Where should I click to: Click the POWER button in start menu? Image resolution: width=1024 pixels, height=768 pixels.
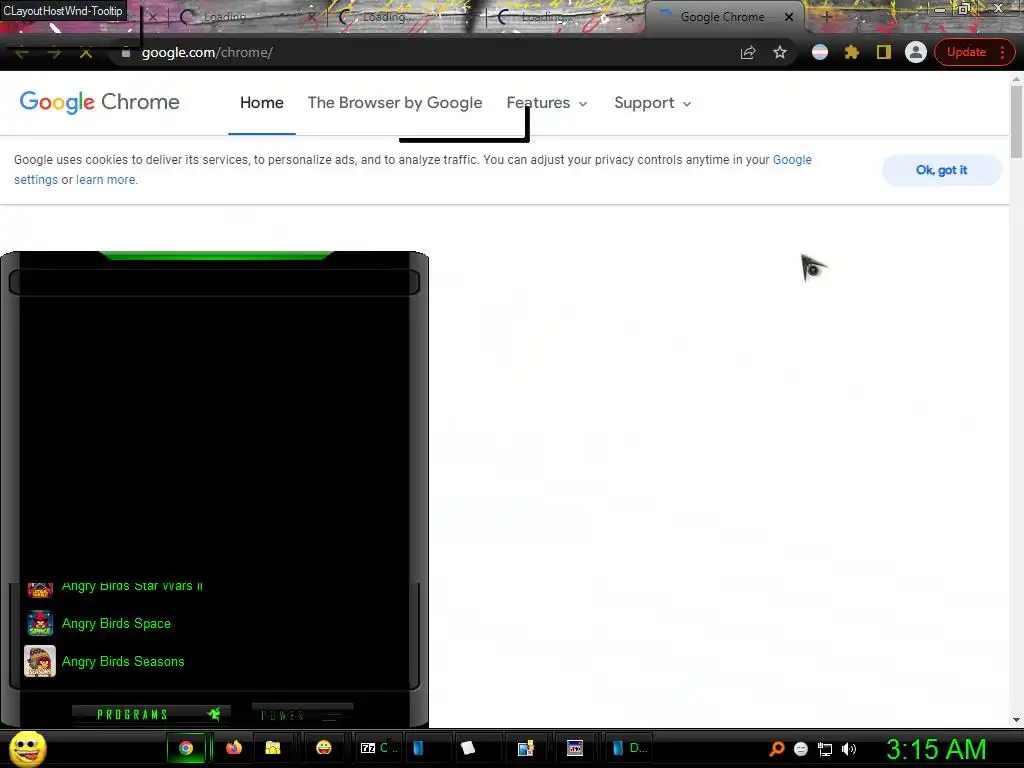point(302,714)
